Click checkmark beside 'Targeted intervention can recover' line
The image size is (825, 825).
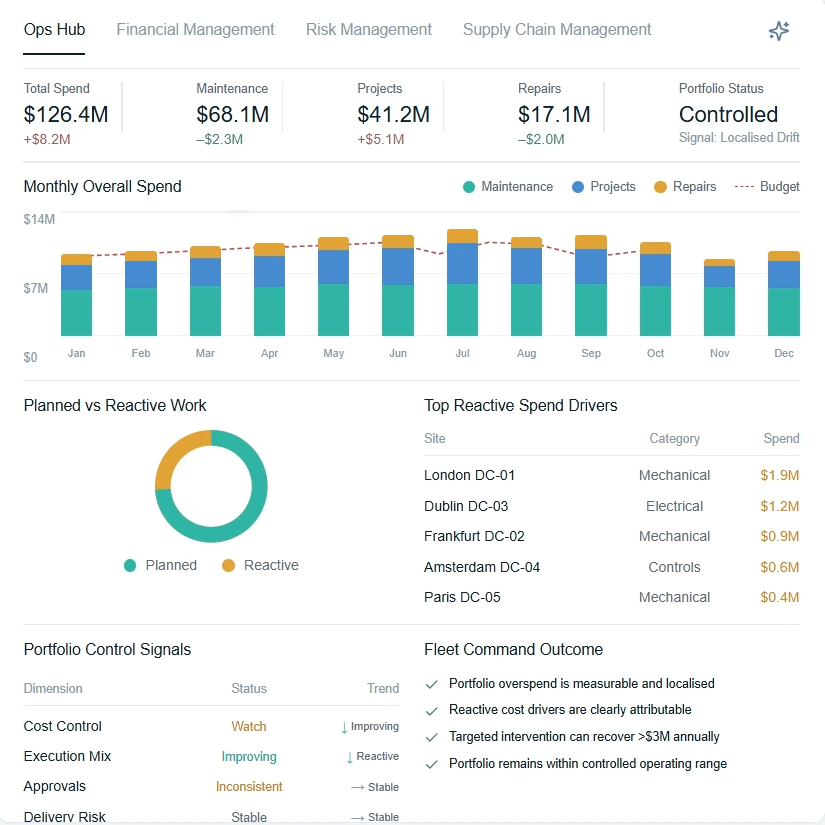point(432,737)
